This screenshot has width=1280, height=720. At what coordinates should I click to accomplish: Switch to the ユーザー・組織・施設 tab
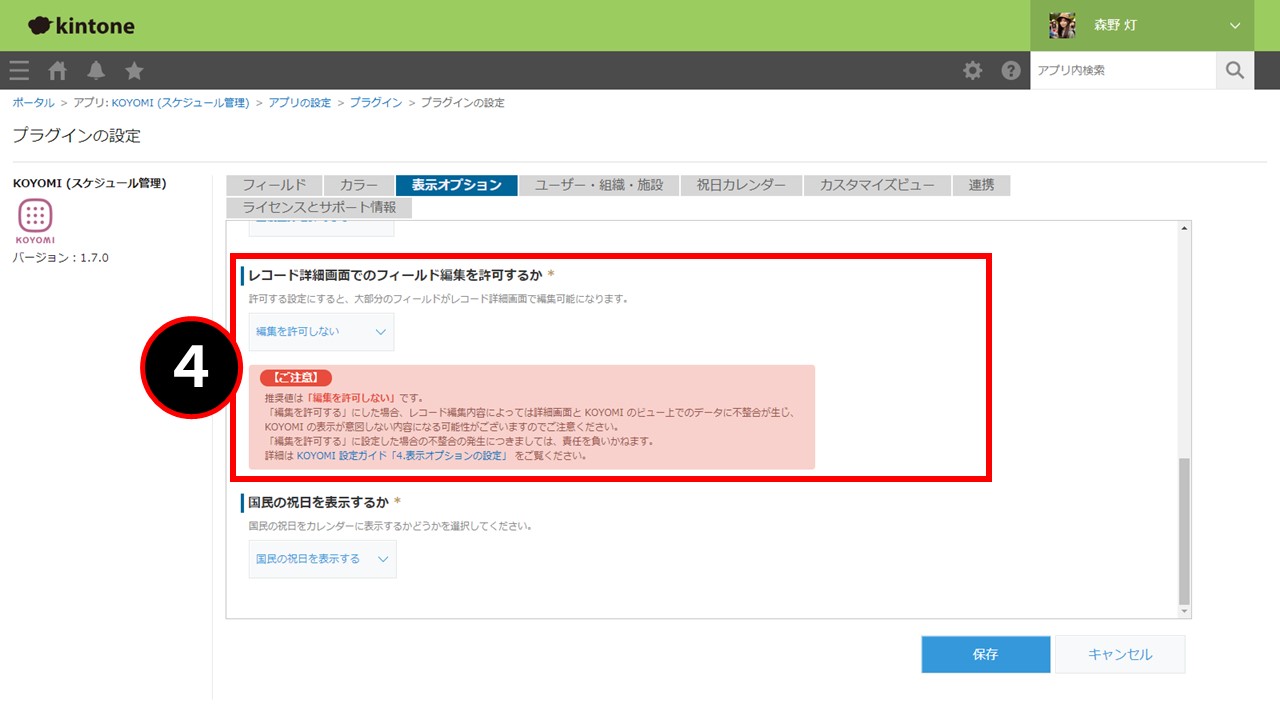click(x=599, y=185)
